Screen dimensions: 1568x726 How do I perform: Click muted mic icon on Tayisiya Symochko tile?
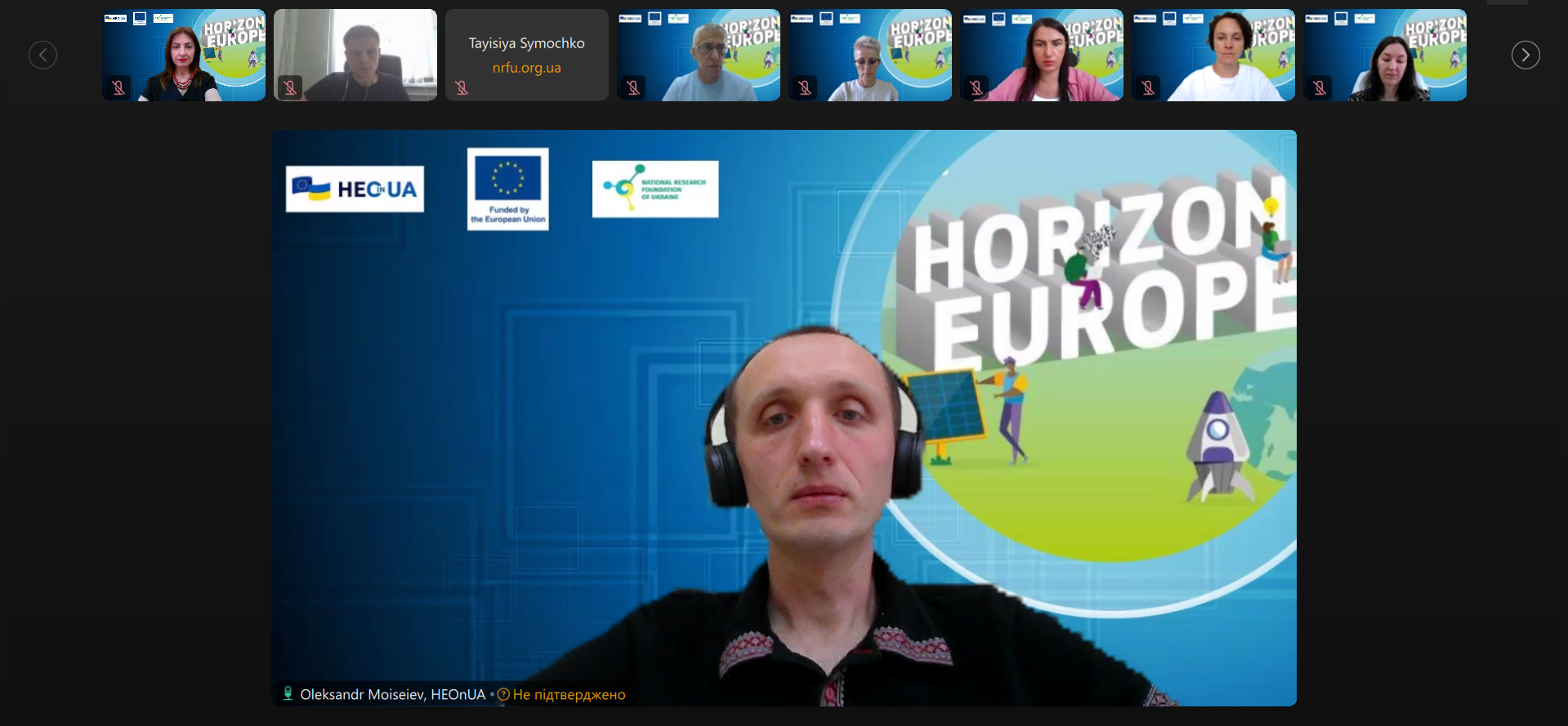[x=462, y=87]
